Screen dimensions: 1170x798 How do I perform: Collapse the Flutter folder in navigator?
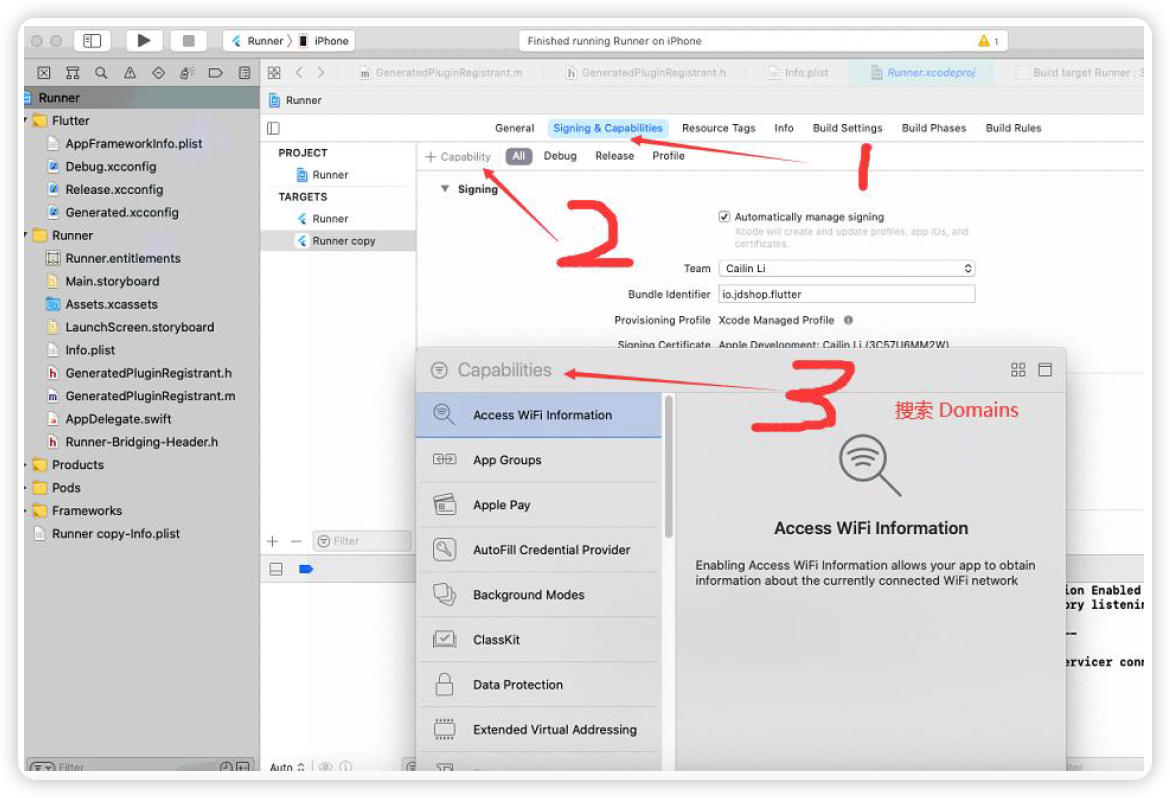click(27, 121)
